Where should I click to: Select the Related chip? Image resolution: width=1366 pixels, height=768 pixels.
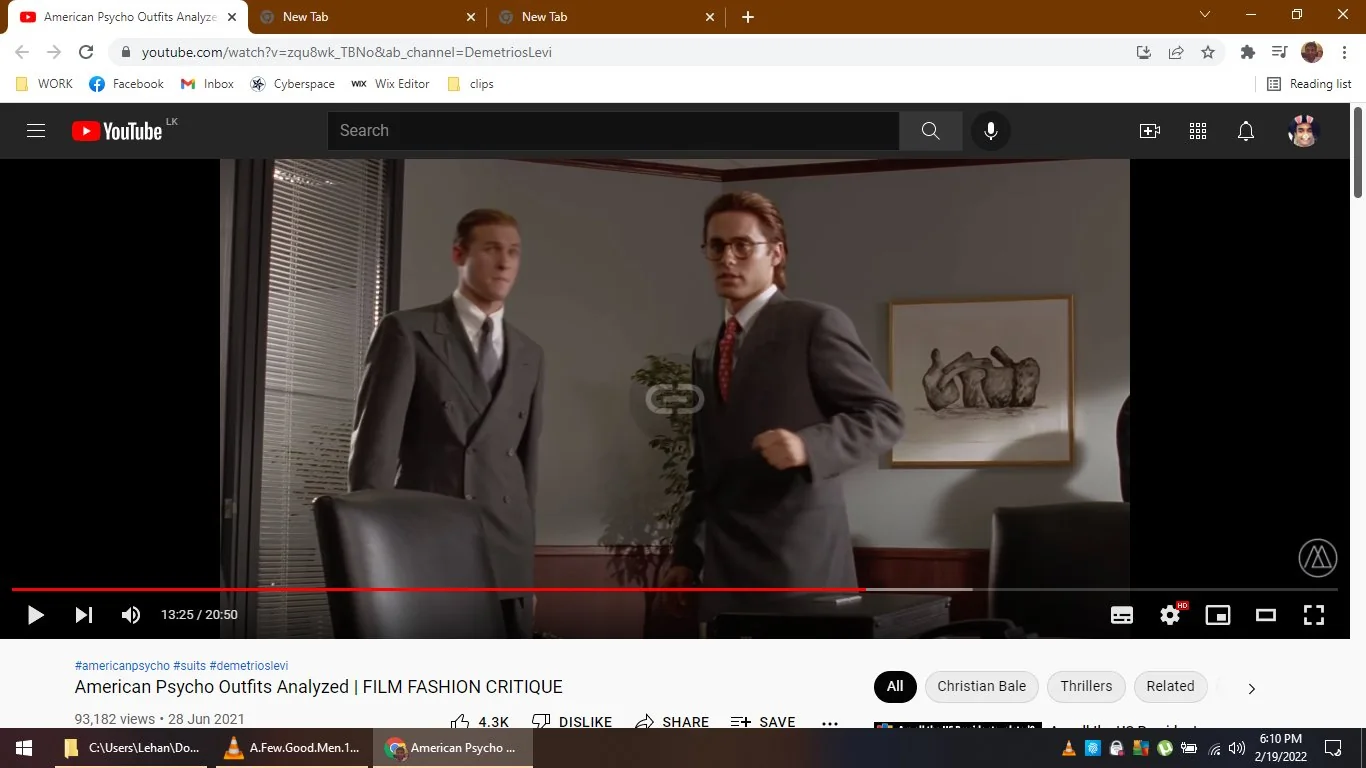point(1170,686)
